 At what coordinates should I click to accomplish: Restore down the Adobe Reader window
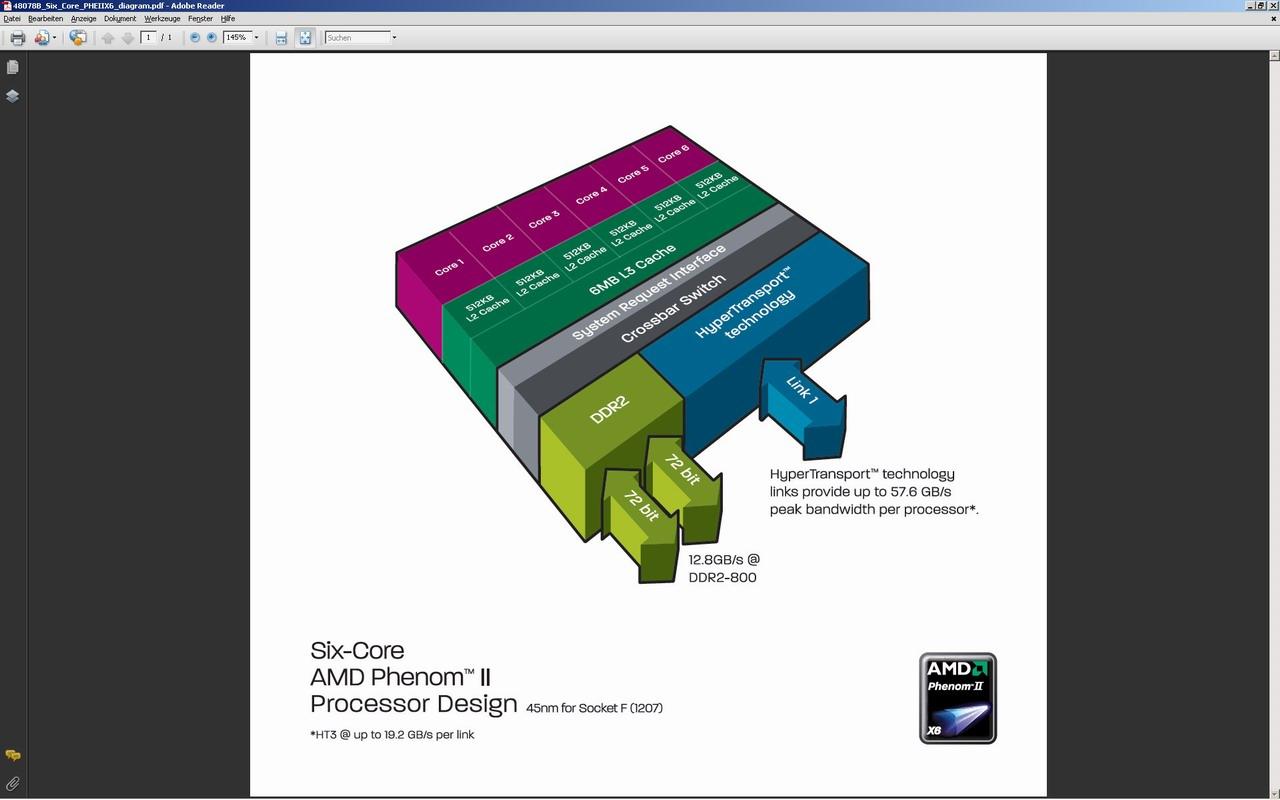pyautogui.click(x=1260, y=5)
